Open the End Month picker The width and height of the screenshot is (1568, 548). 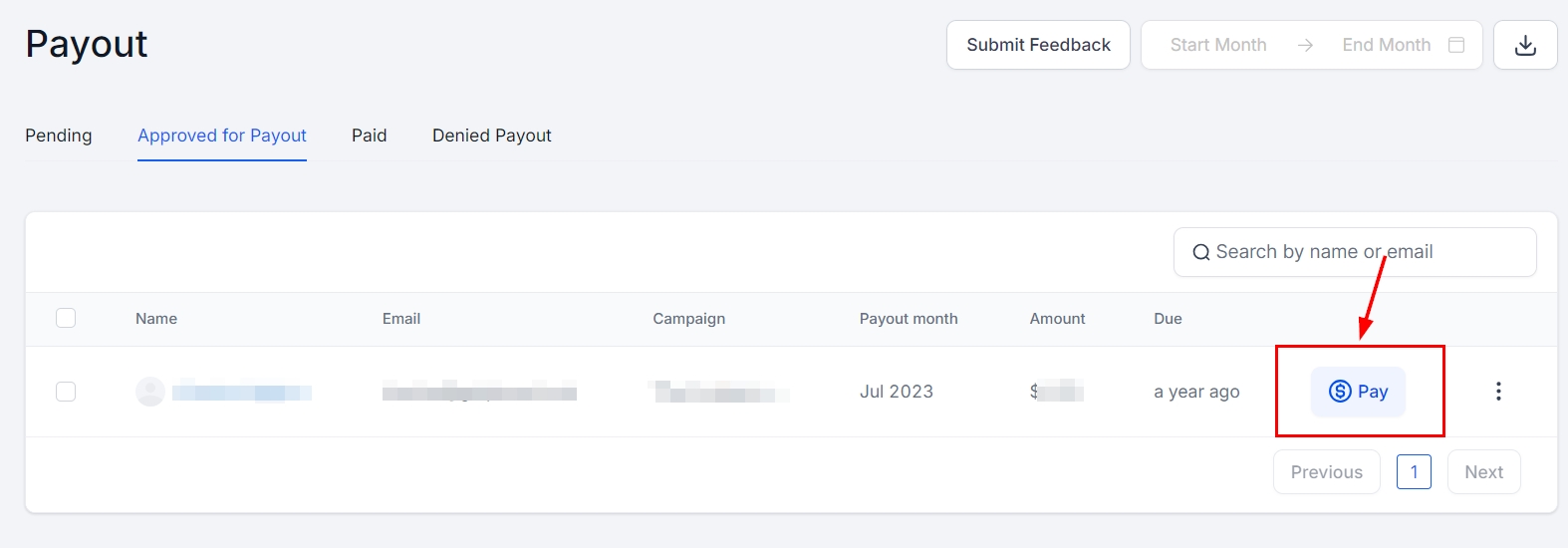[1386, 45]
